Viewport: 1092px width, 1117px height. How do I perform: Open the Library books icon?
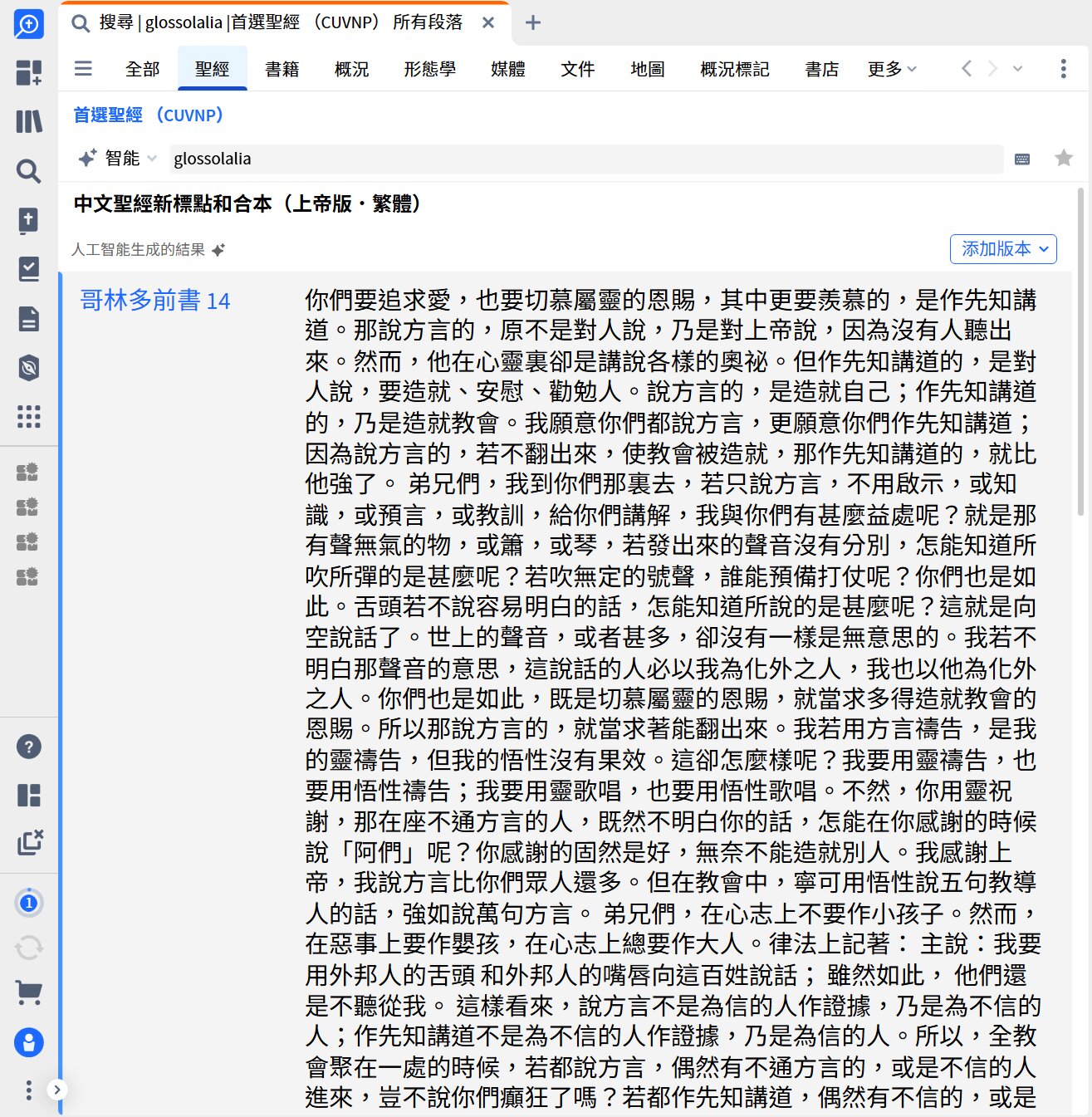click(x=28, y=121)
